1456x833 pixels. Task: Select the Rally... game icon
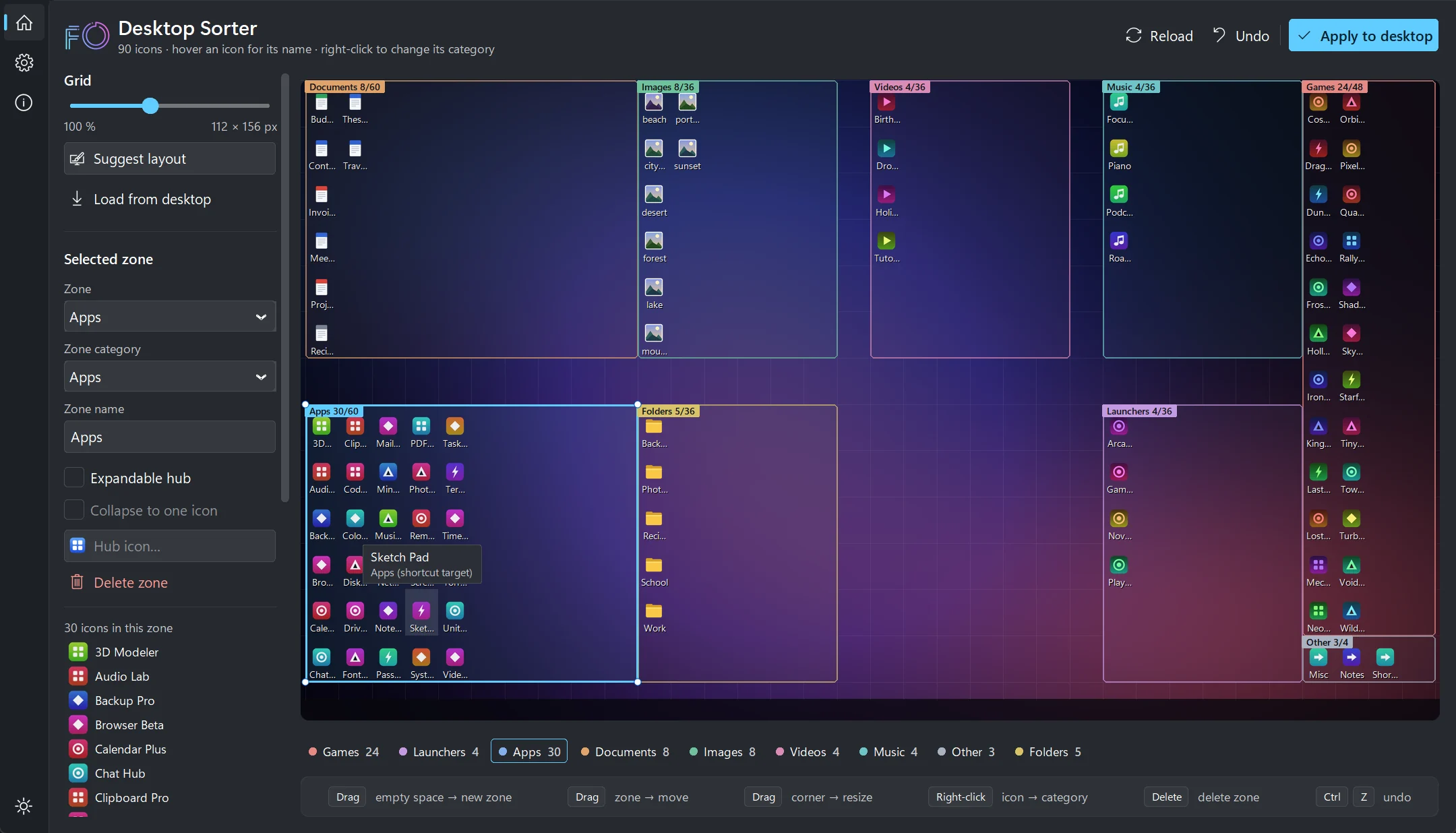click(1352, 248)
